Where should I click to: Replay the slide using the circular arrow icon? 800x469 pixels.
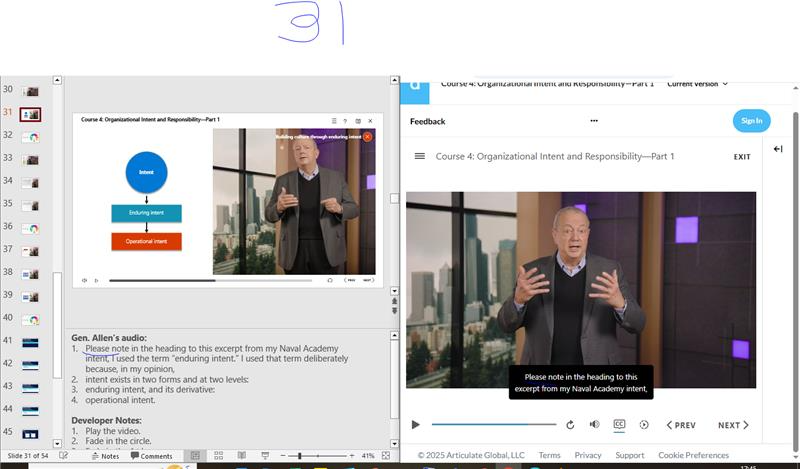pos(570,425)
